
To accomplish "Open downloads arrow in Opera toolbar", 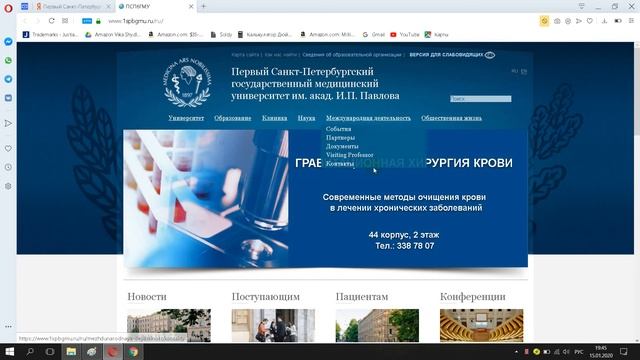I will [604, 21].
